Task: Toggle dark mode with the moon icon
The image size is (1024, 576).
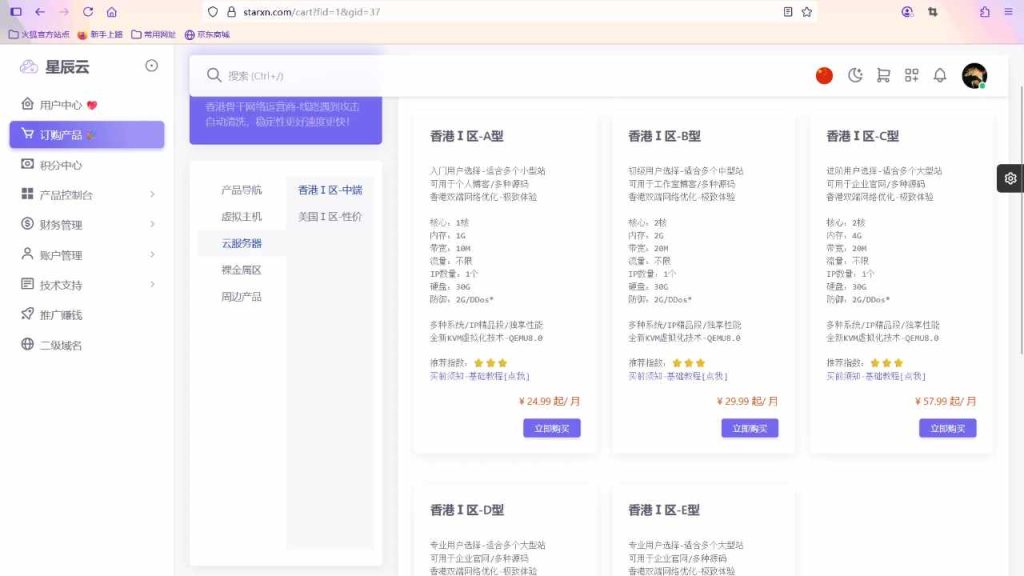Action: tap(855, 75)
